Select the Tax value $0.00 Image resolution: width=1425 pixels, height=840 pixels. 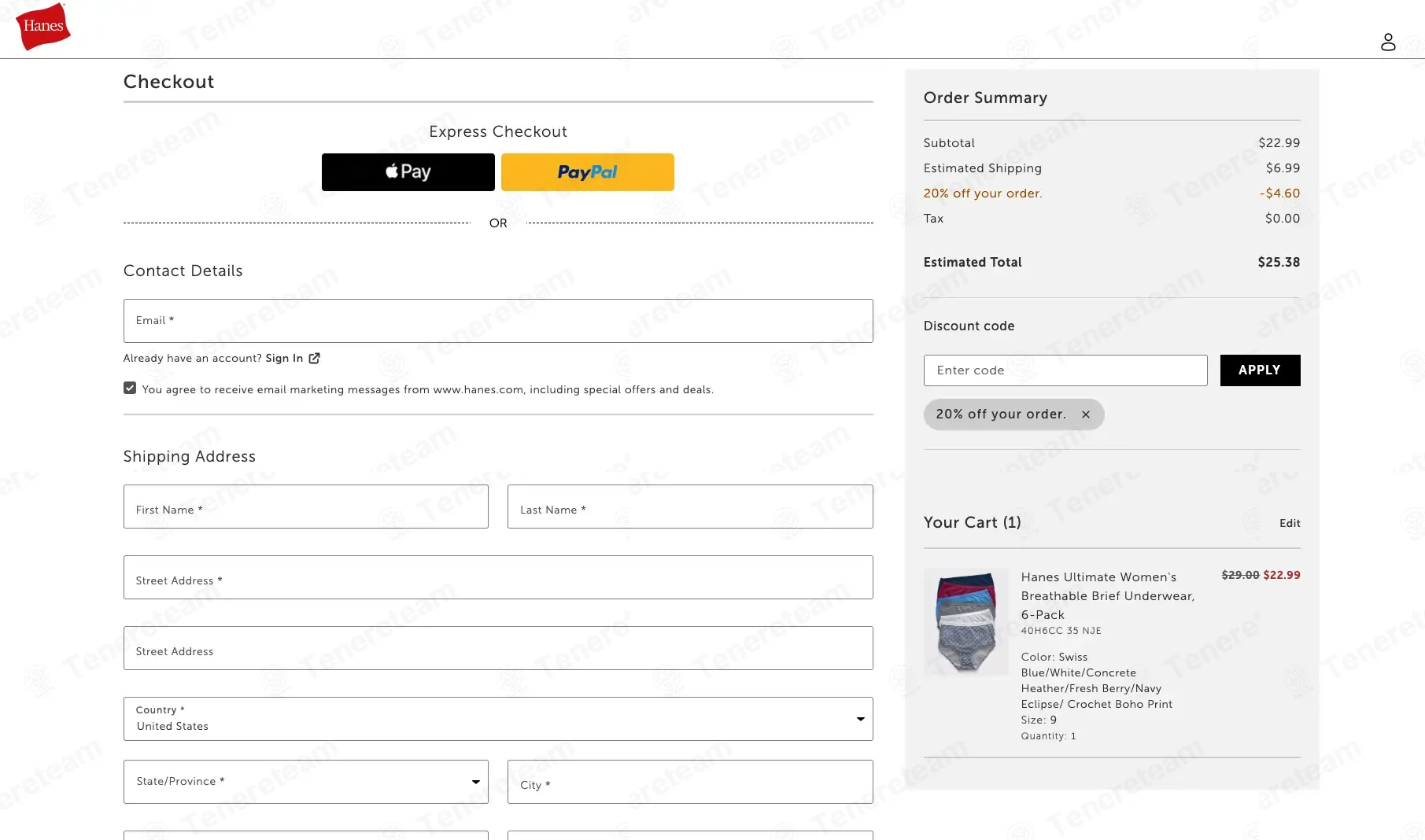(x=1283, y=219)
